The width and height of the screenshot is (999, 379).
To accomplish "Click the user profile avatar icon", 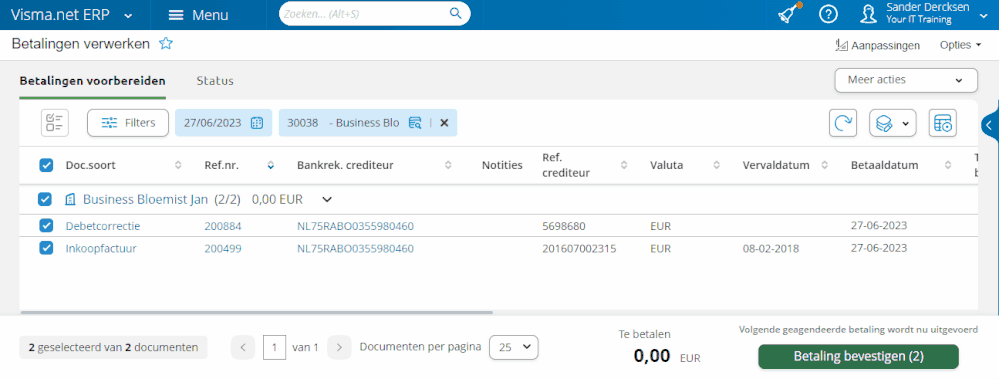I will [868, 14].
